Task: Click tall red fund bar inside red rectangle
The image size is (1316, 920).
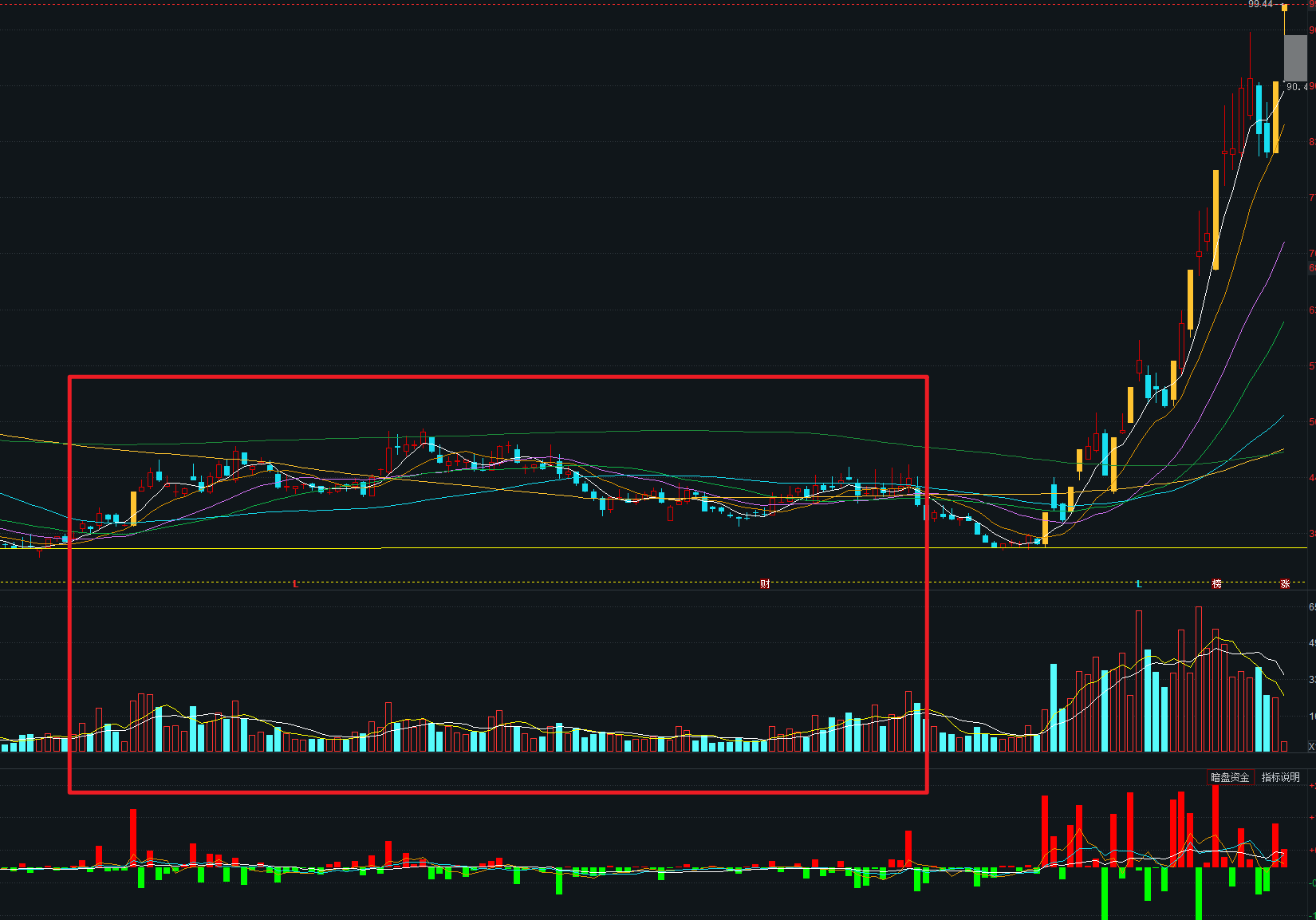Action: (133, 838)
